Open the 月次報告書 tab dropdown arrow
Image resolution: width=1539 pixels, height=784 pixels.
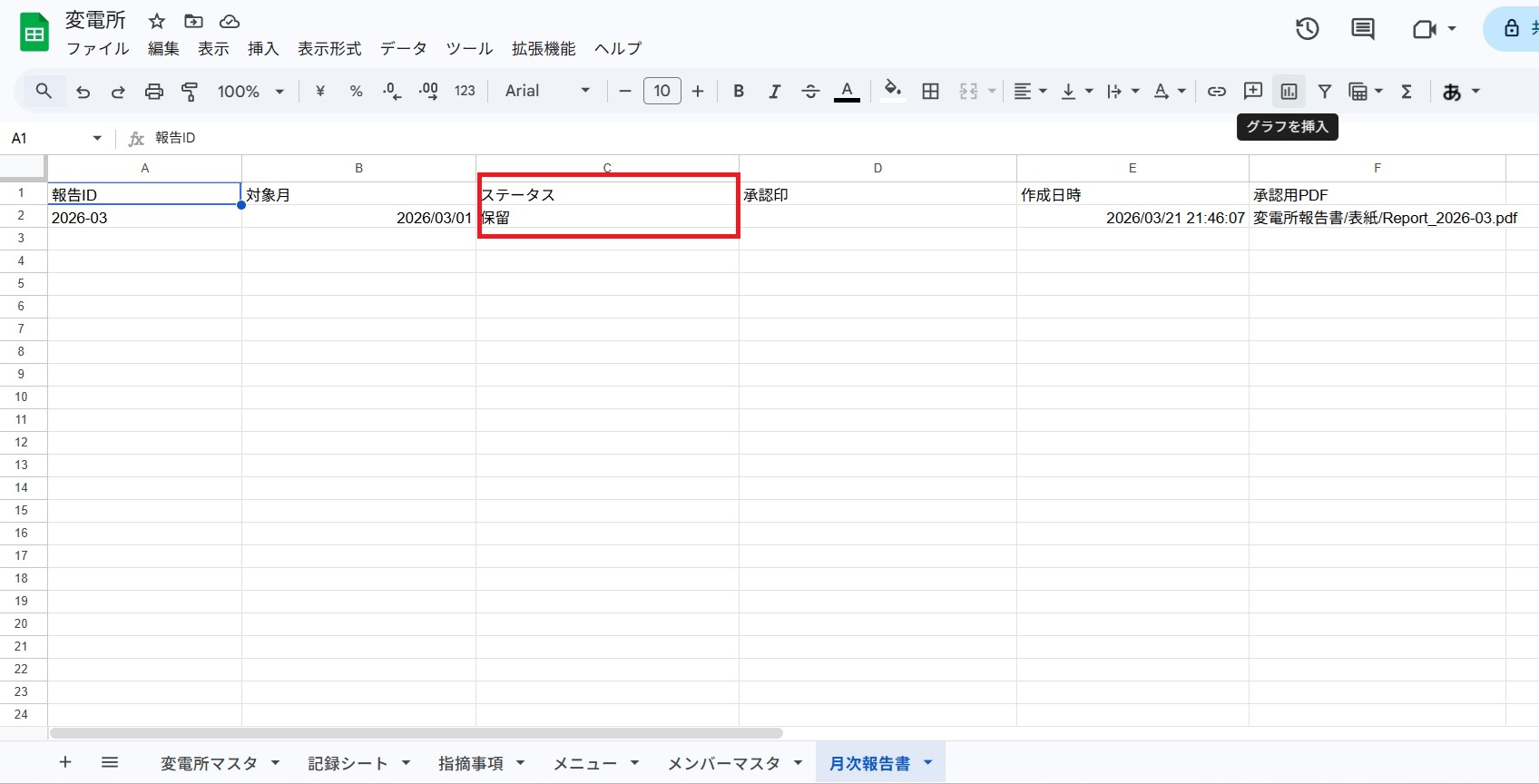point(927,762)
